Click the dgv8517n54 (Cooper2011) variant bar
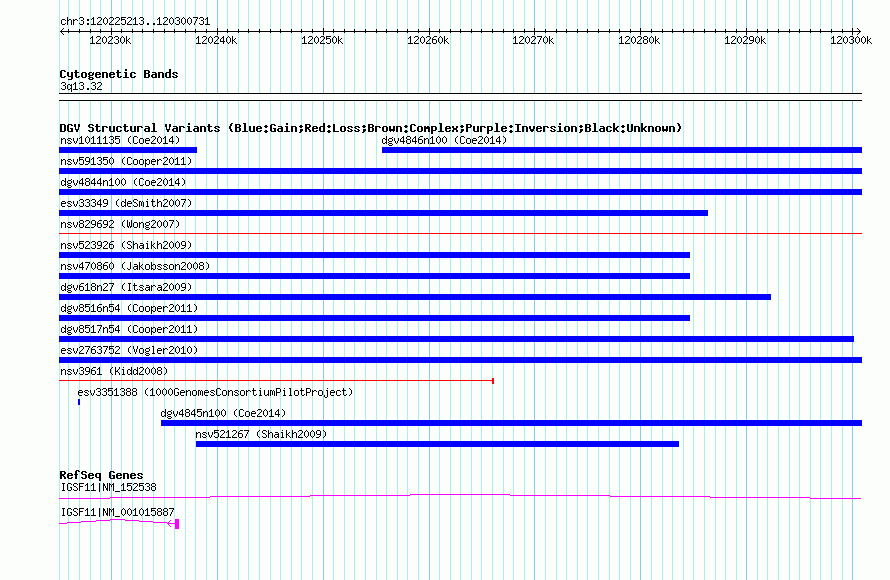Image resolution: width=890 pixels, height=580 pixels. (x=456, y=339)
